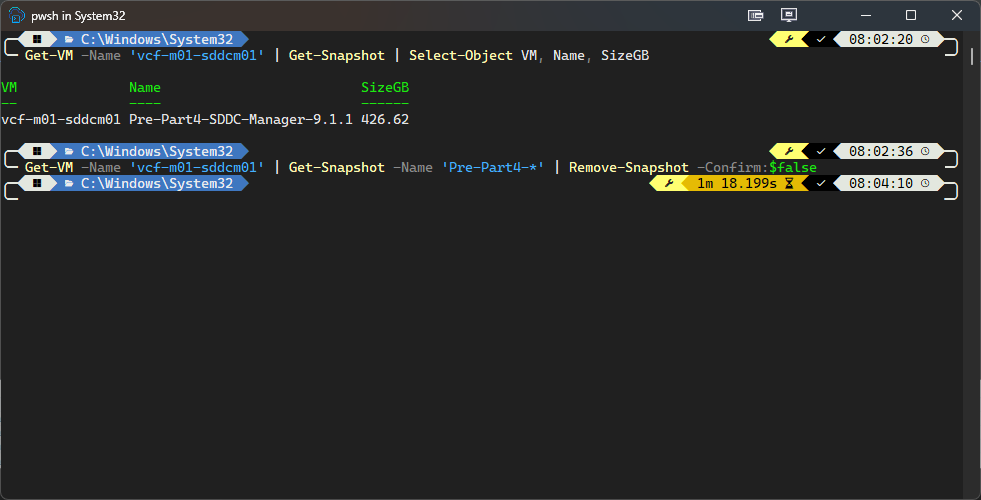The height and width of the screenshot is (500, 981).
Task: Click the 'Name' column header
Action: click(x=145, y=88)
